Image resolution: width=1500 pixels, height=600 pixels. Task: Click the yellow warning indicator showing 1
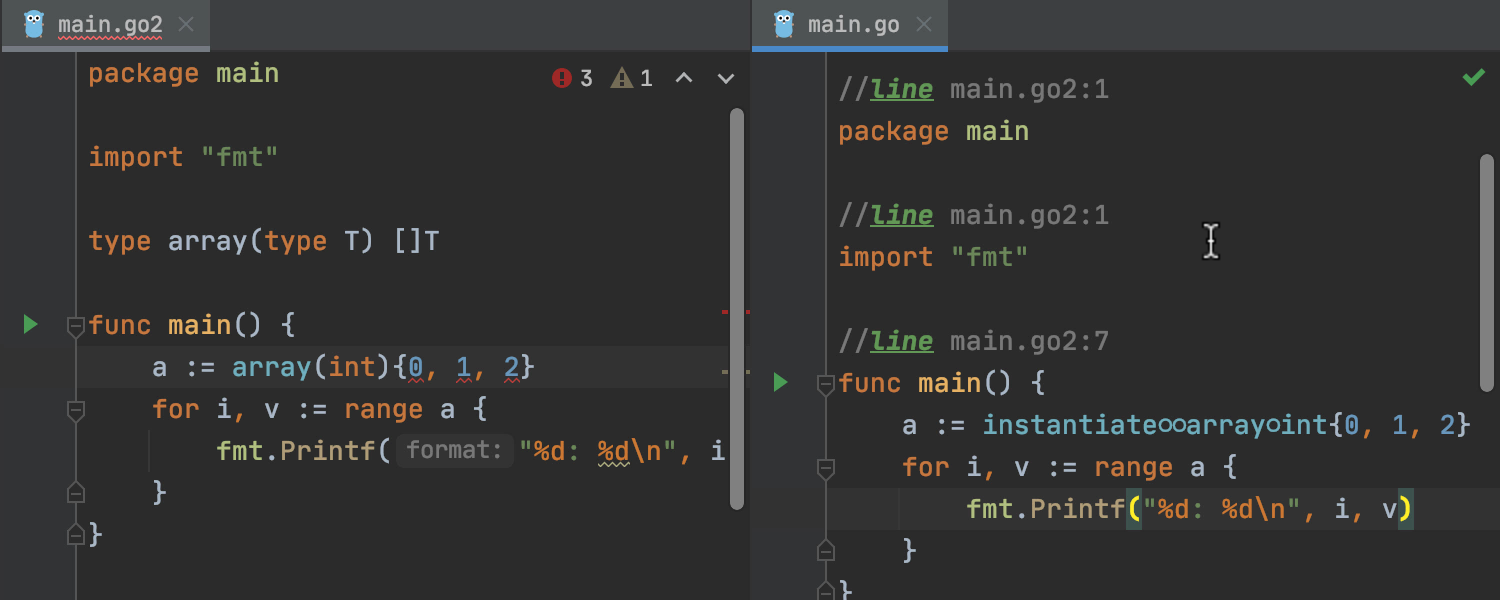point(632,78)
